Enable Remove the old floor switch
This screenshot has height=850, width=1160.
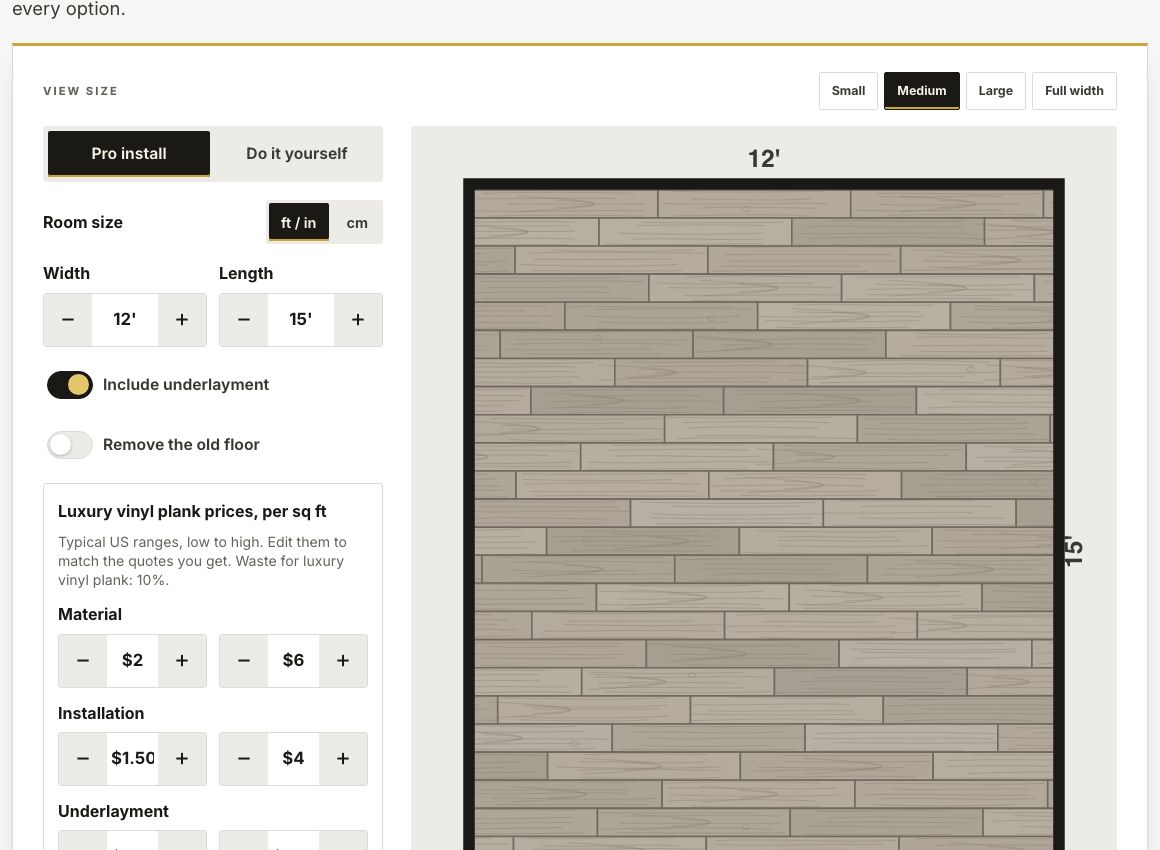pyautogui.click(x=70, y=445)
